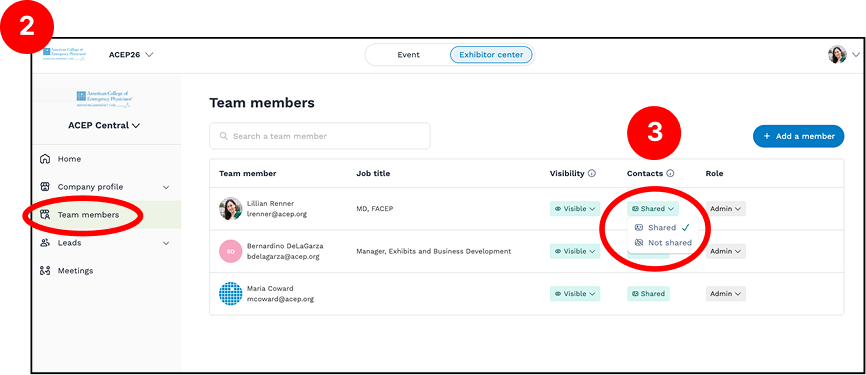Click Maria Coward's blue avatar
Screen dimensions: 866x375
pos(231,294)
